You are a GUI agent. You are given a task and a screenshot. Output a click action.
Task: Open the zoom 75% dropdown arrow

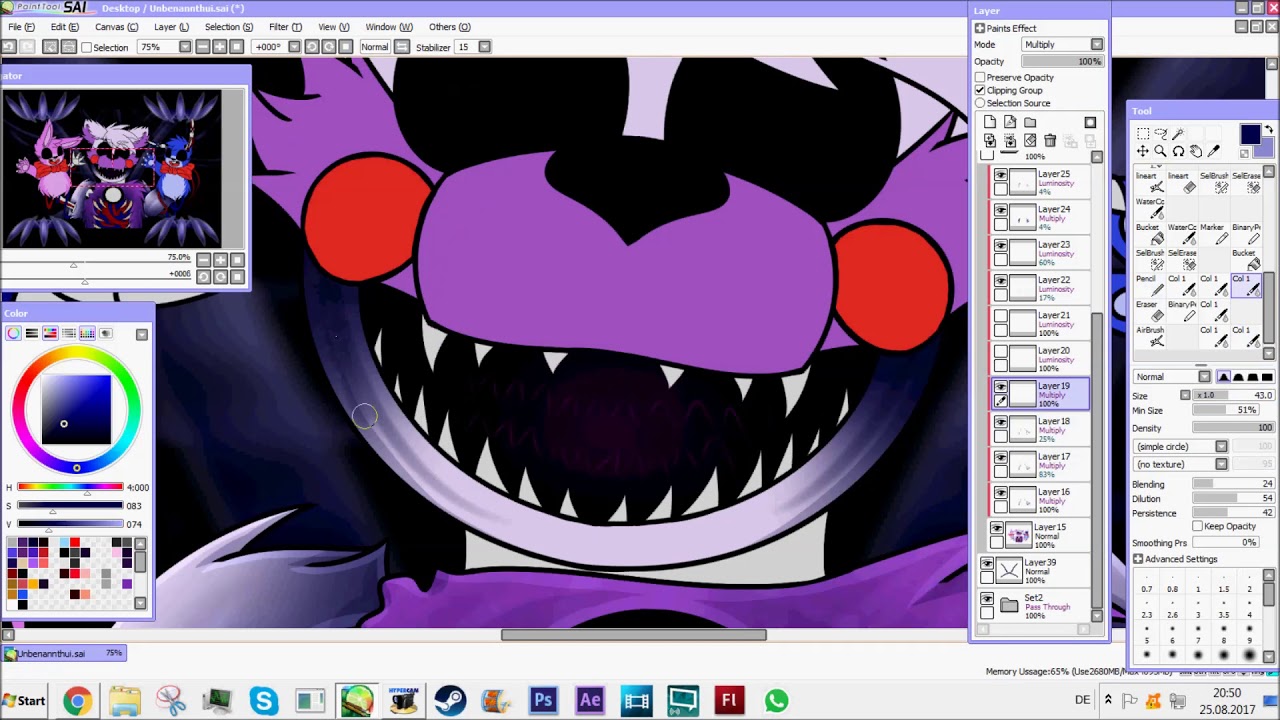(185, 47)
